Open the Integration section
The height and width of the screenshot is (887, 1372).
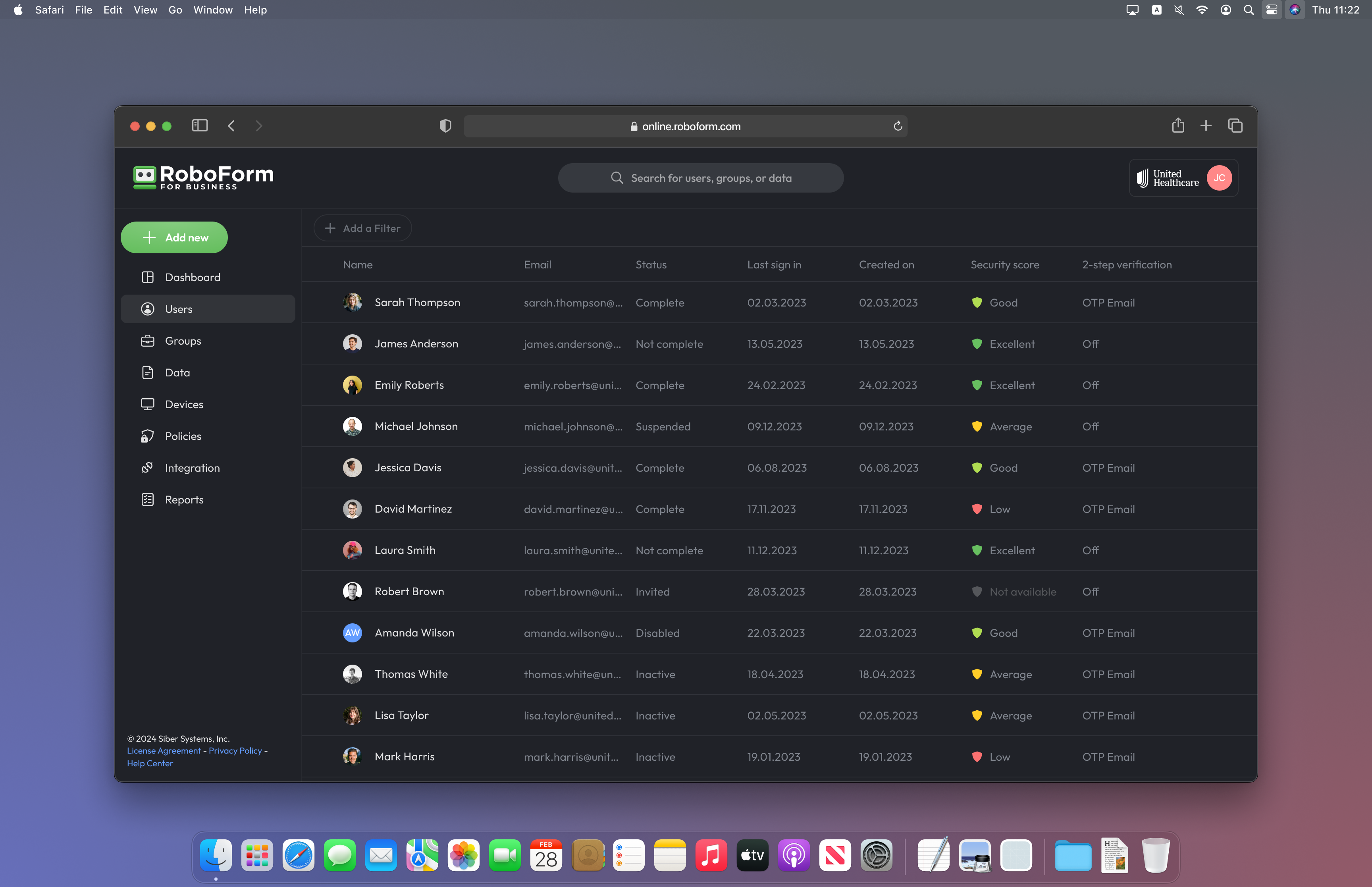(x=192, y=468)
